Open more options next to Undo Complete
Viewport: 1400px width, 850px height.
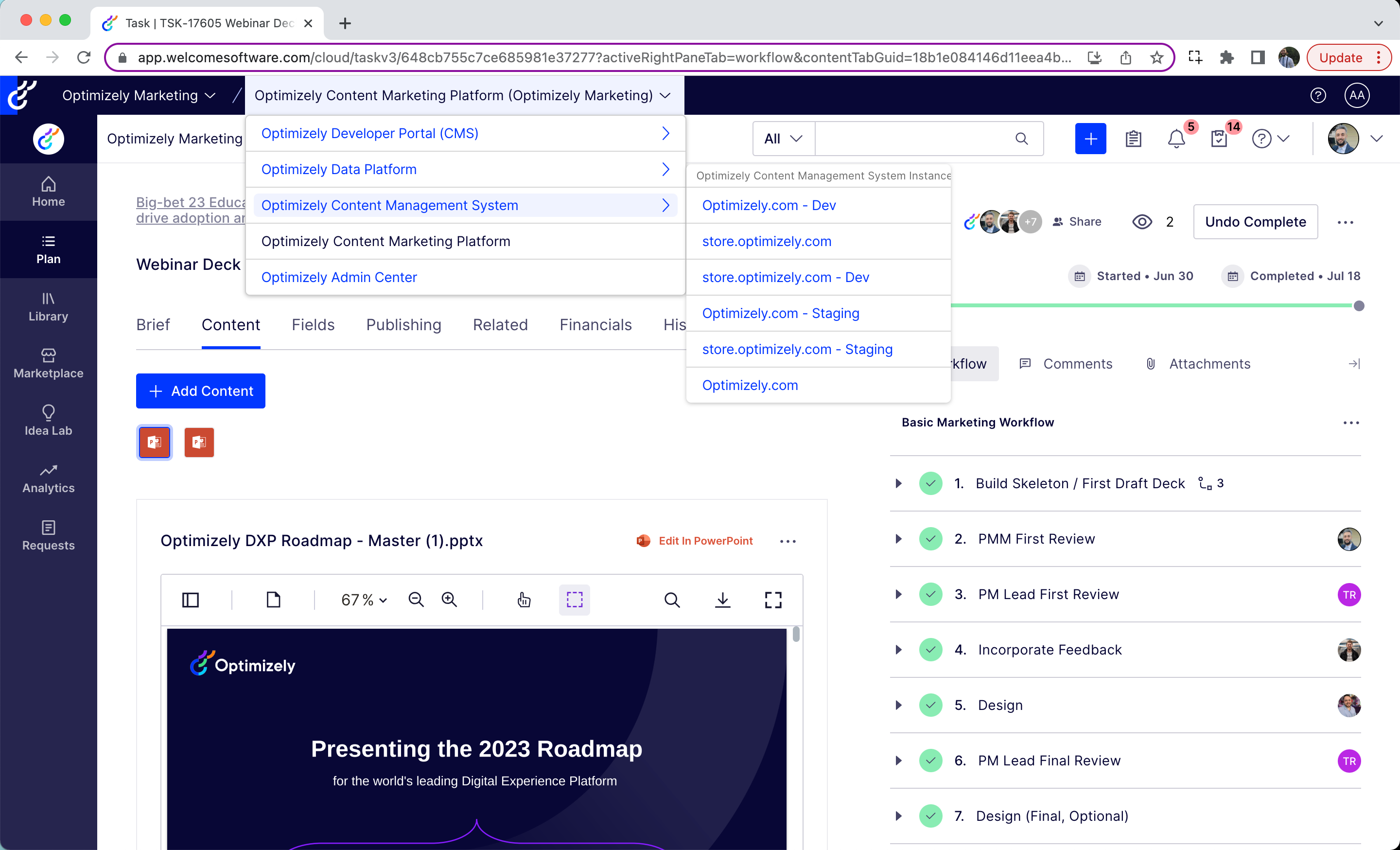coord(1345,222)
